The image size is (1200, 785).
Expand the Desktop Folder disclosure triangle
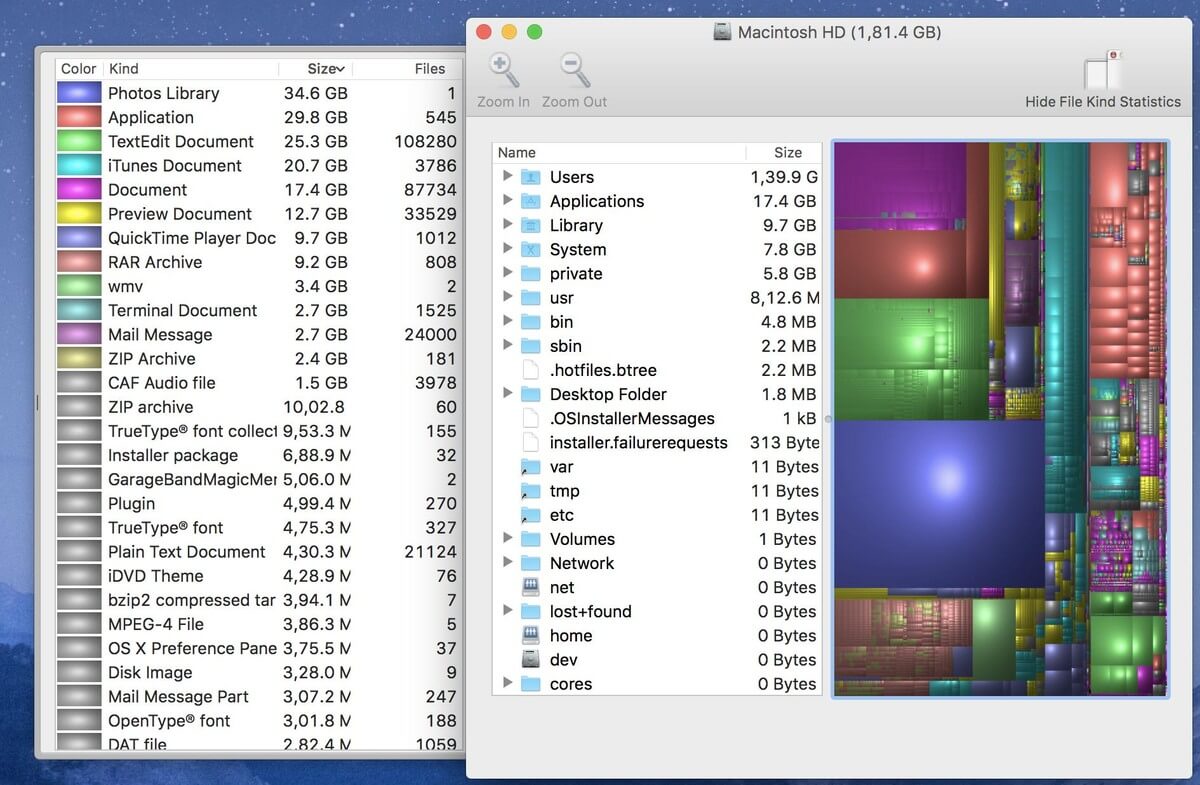507,393
